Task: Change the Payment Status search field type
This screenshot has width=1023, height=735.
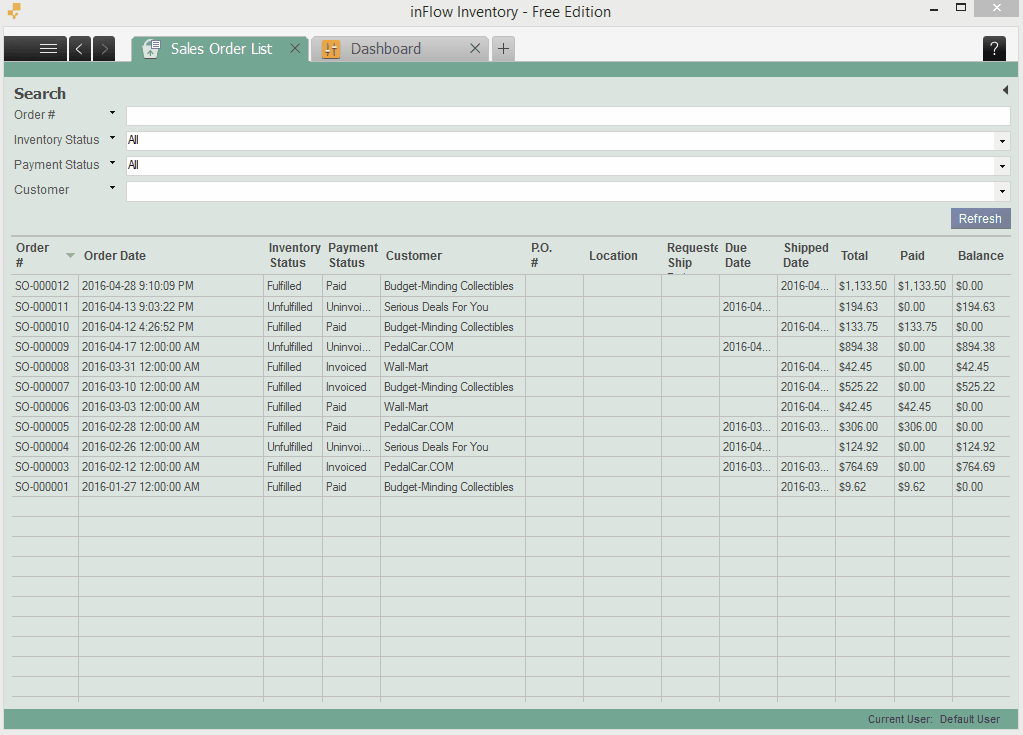Action: coord(112,163)
